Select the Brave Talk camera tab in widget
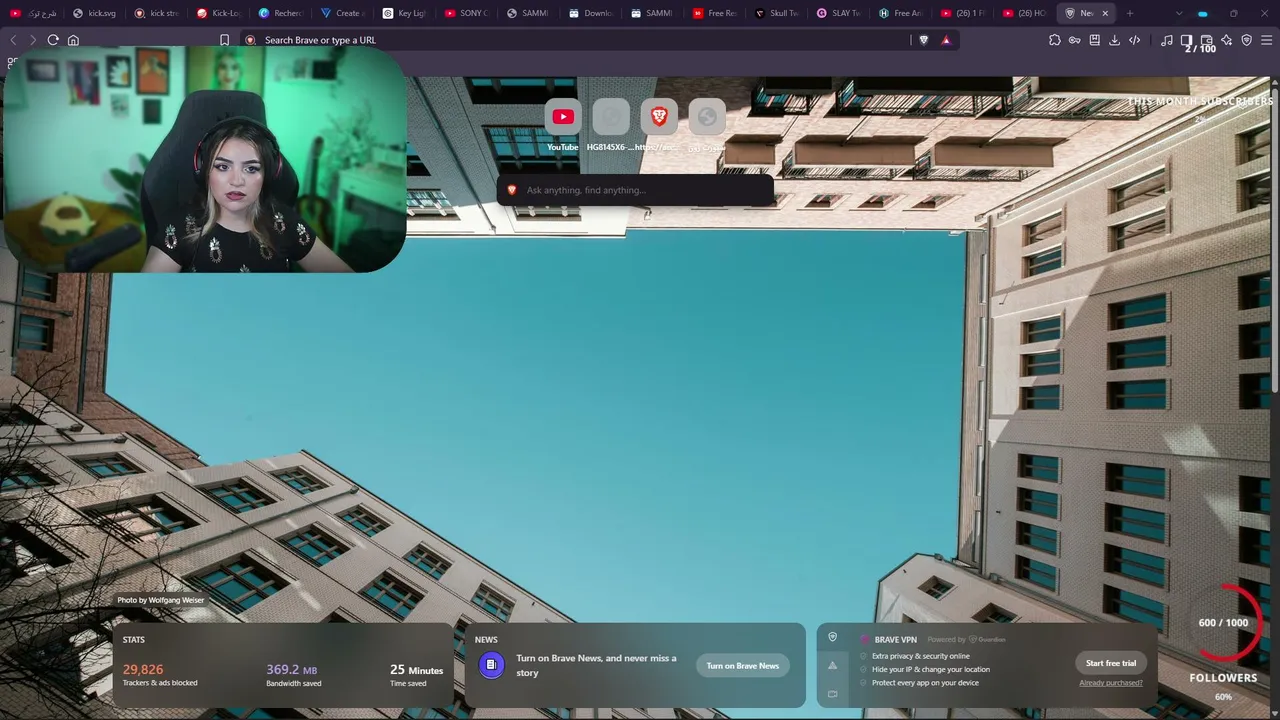This screenshot has width=1280, height=720. [832, 694]
